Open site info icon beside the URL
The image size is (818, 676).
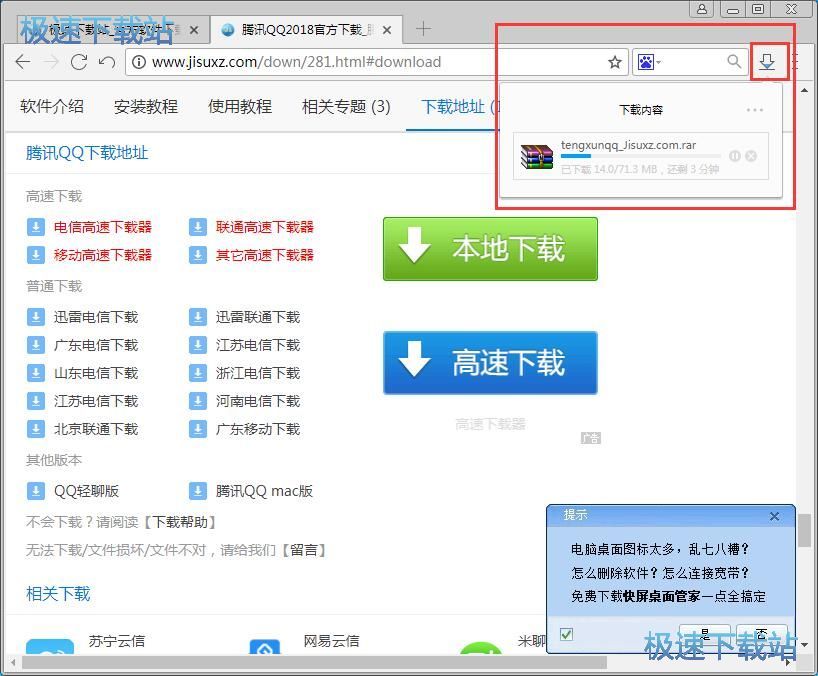point(138,62)
